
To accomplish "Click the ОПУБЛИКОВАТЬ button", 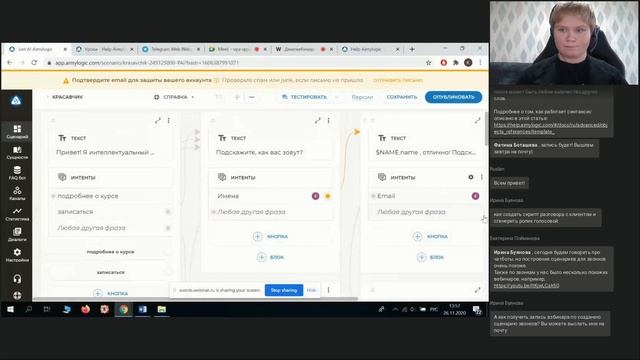I will (453, 97).
